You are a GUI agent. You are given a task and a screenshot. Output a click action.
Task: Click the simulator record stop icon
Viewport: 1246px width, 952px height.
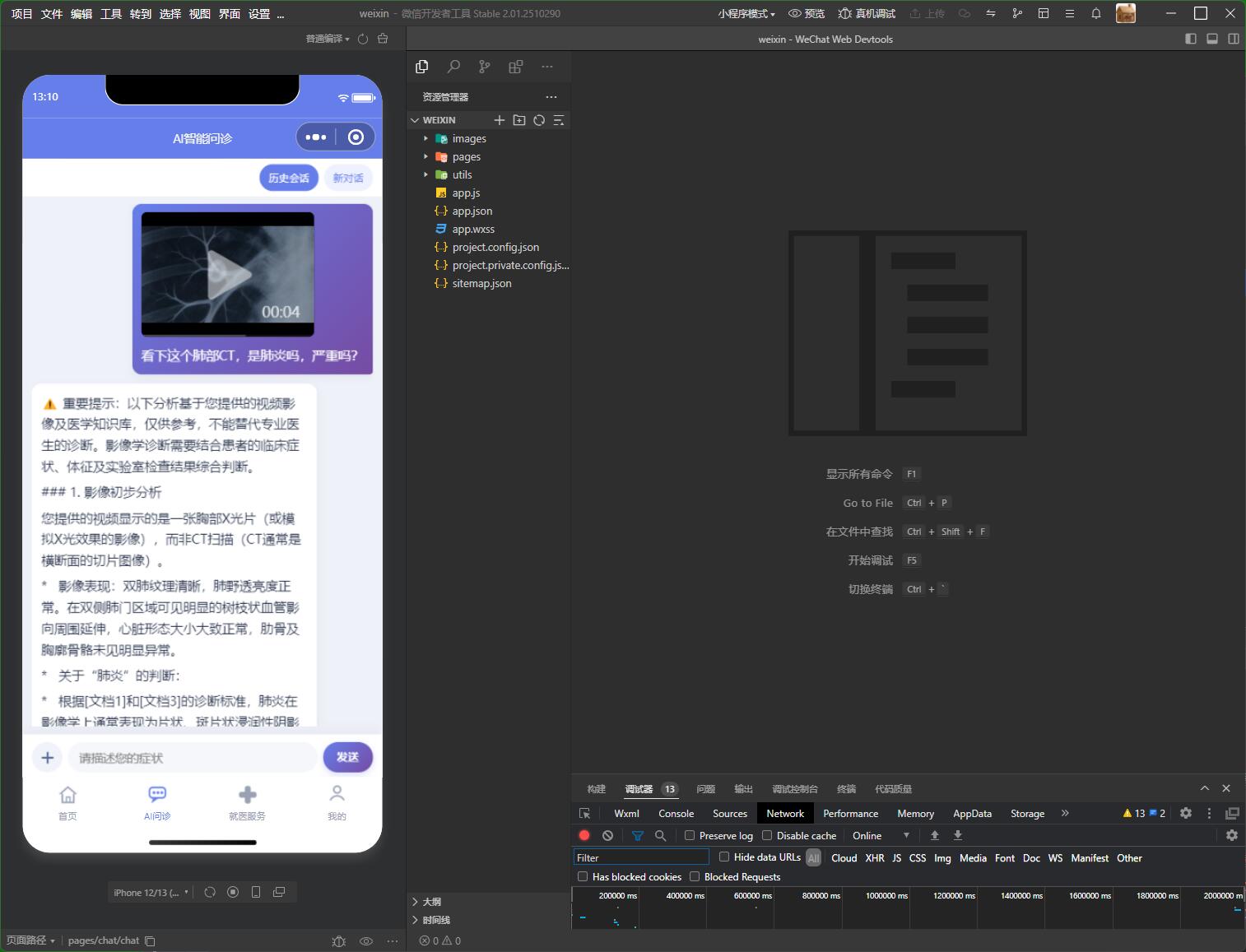point(233,892)
